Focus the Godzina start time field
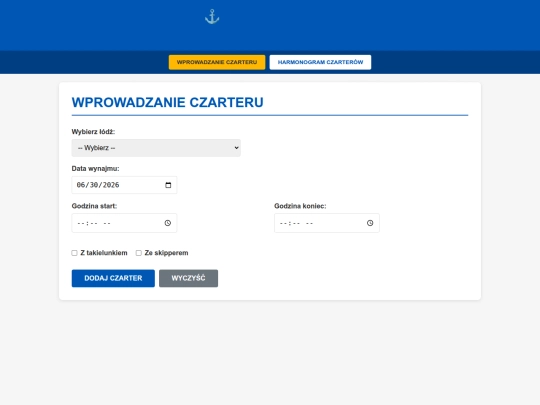Screen dimensions: 540x405 [124, 223]
